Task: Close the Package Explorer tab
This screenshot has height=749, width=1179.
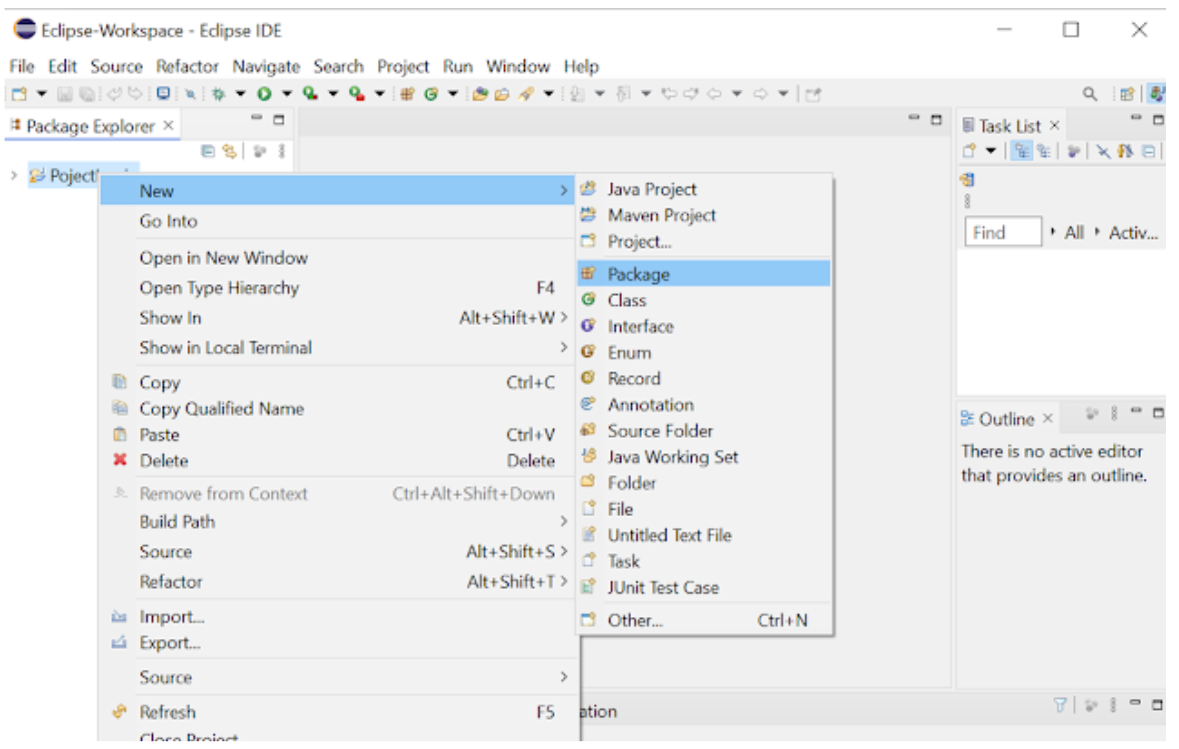Action: [168, 126]
